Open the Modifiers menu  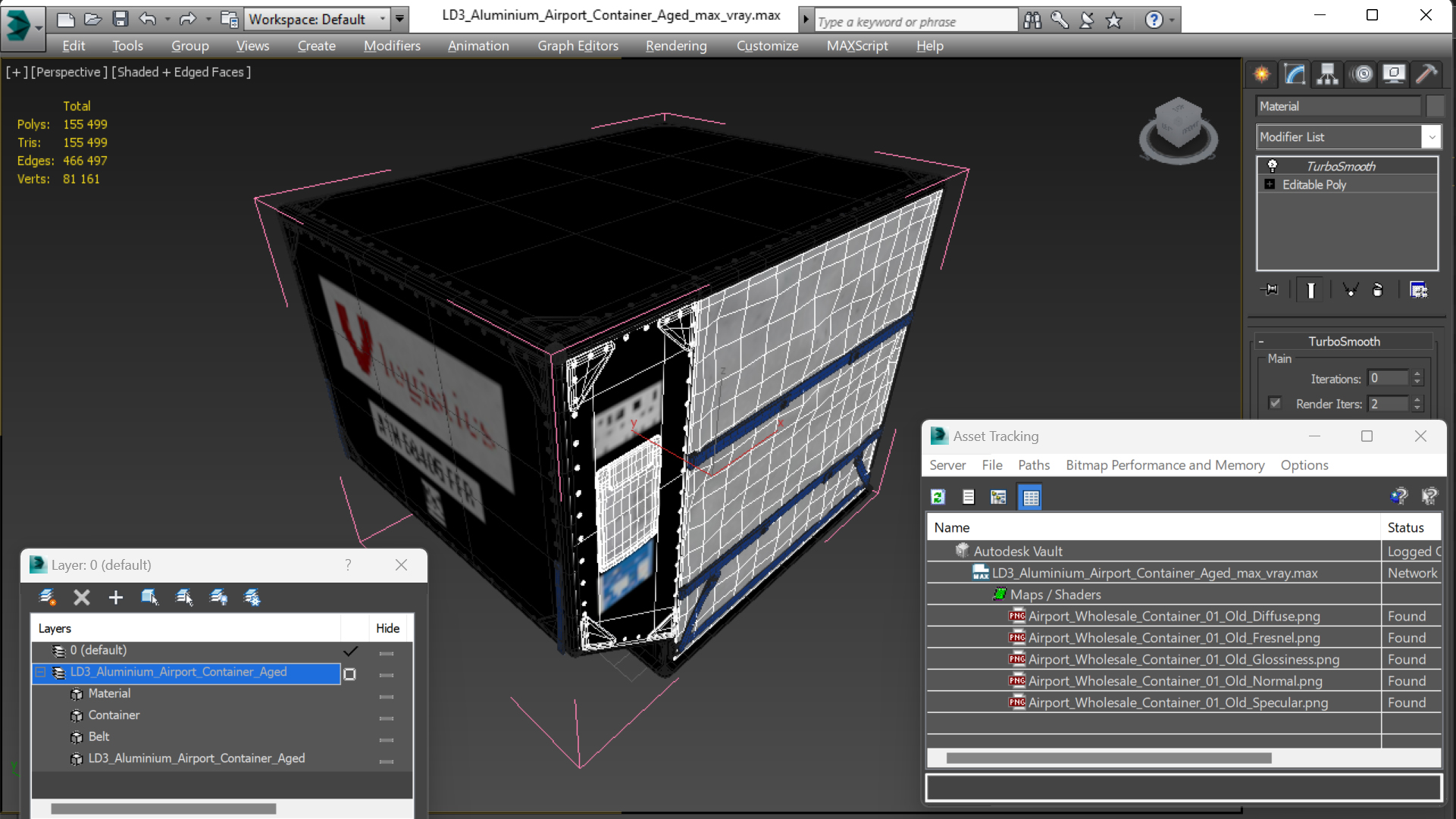[x=392, y=45]
